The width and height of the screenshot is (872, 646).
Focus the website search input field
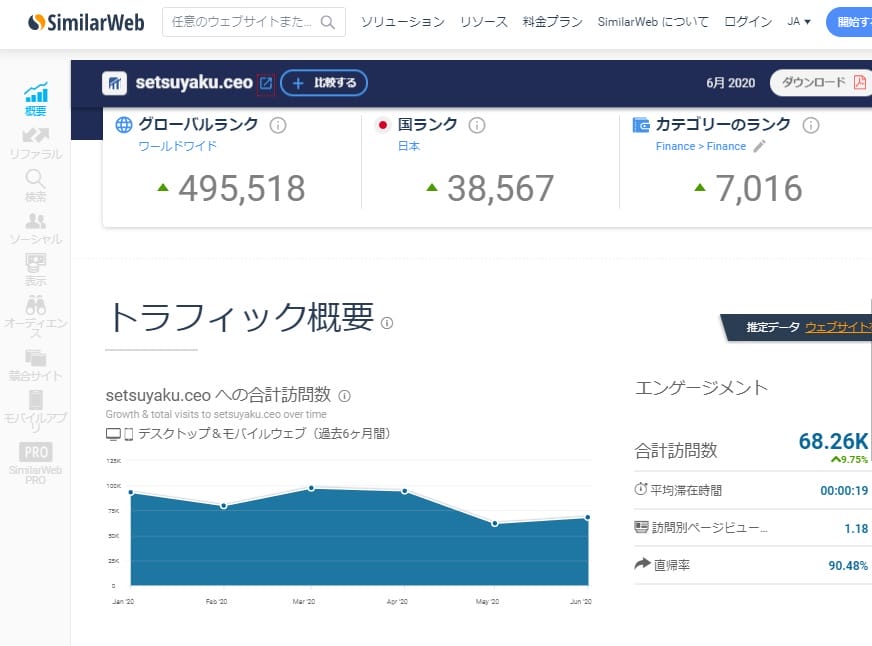(254, 22)
